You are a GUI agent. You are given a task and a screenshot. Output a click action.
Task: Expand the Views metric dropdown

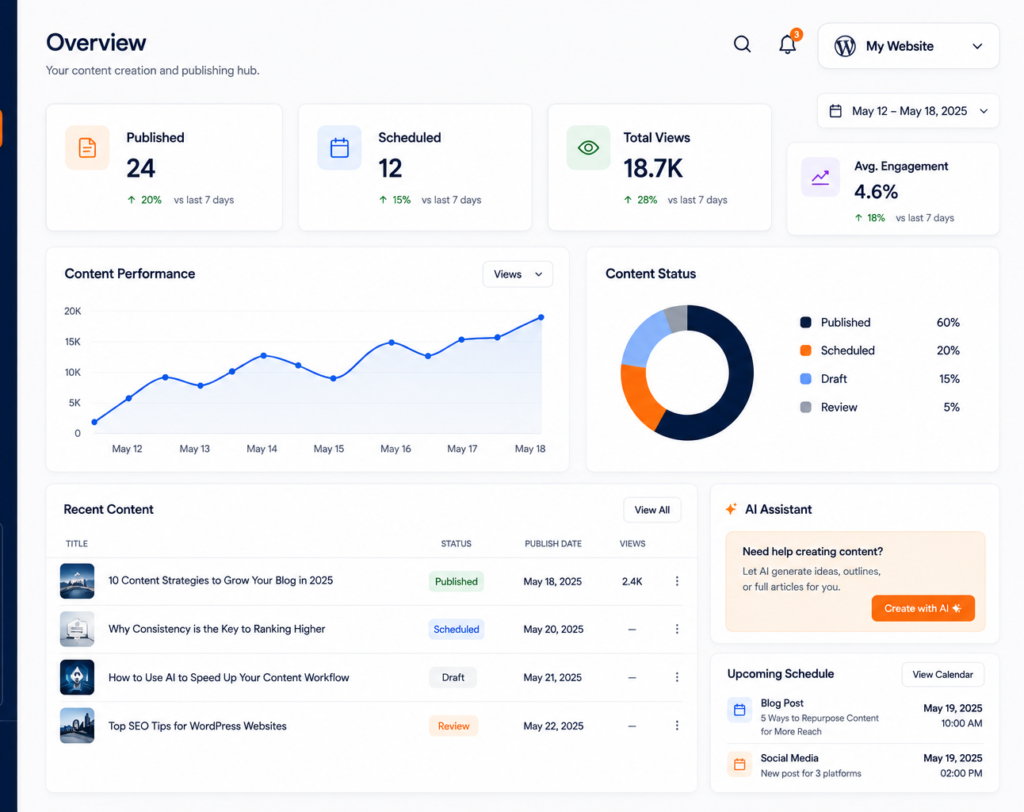click(517, 274)
